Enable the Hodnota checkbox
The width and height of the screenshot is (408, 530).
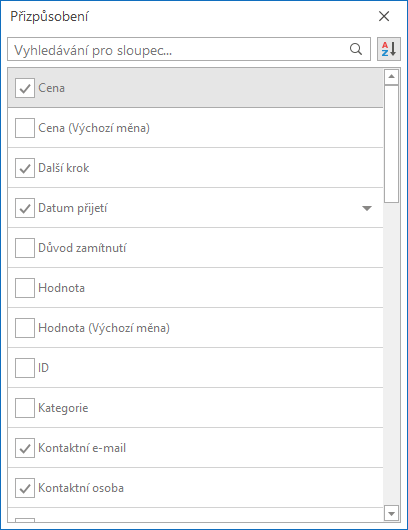25,288
